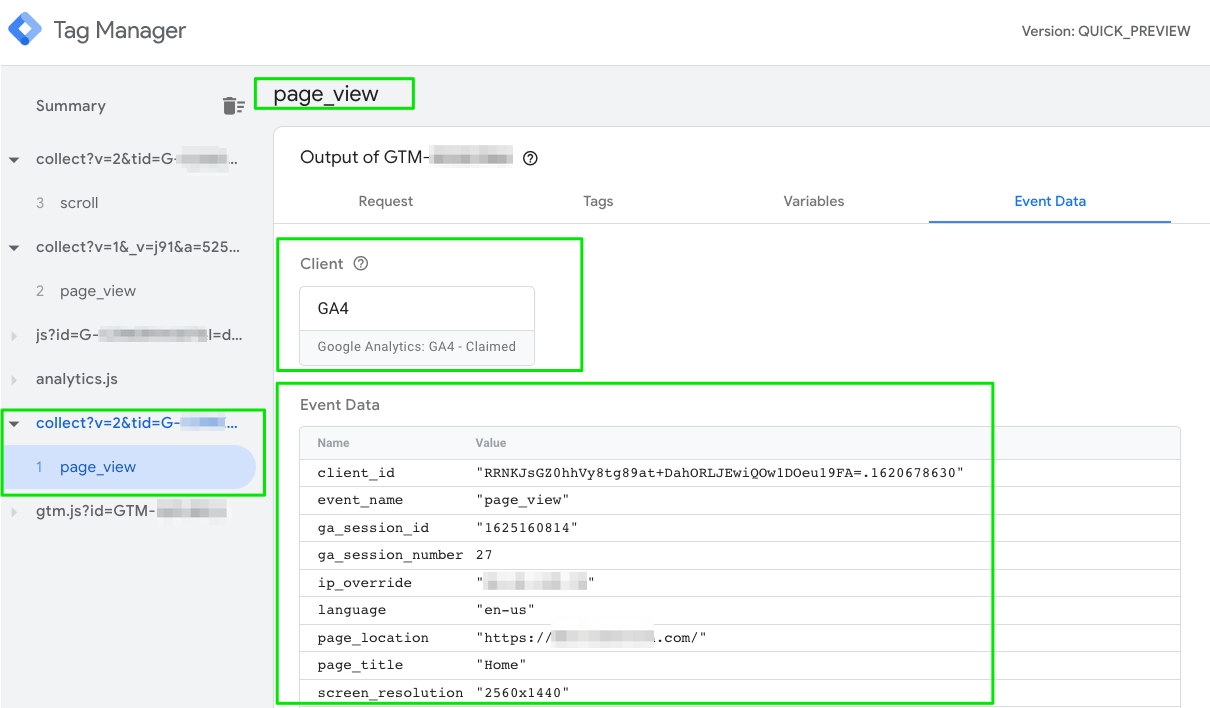The width and height of the screenshot is (1210, 708).
Task: Select the scroll event numbered 3
Action: [79, 203]
